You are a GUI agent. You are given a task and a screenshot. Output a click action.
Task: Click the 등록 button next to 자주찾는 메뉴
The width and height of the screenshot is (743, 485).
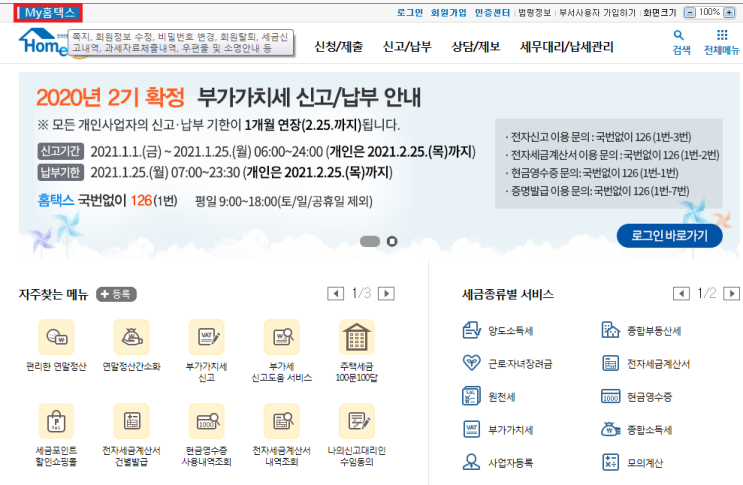[117, 294]
